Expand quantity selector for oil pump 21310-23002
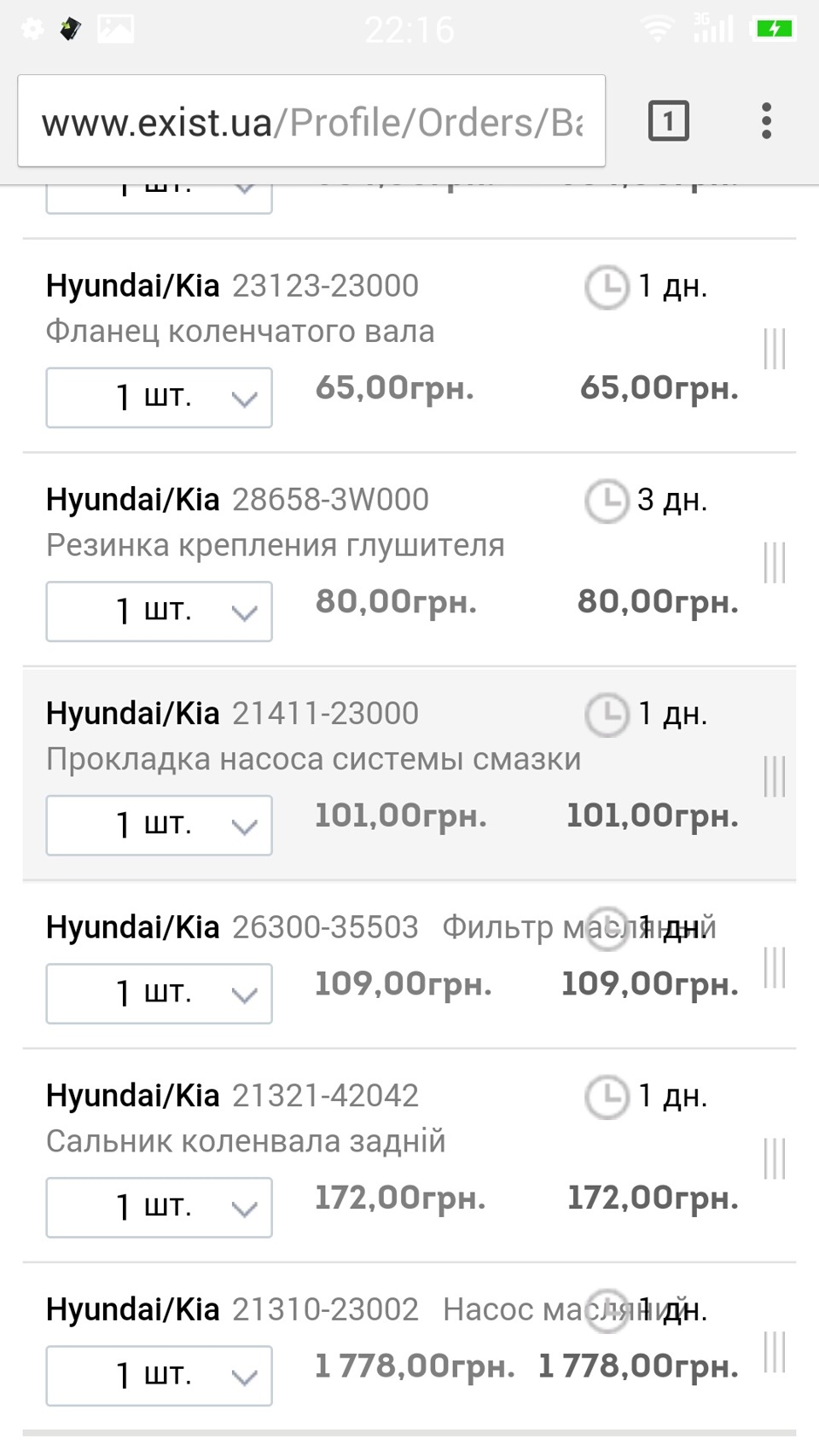 tap(160, 1376)
